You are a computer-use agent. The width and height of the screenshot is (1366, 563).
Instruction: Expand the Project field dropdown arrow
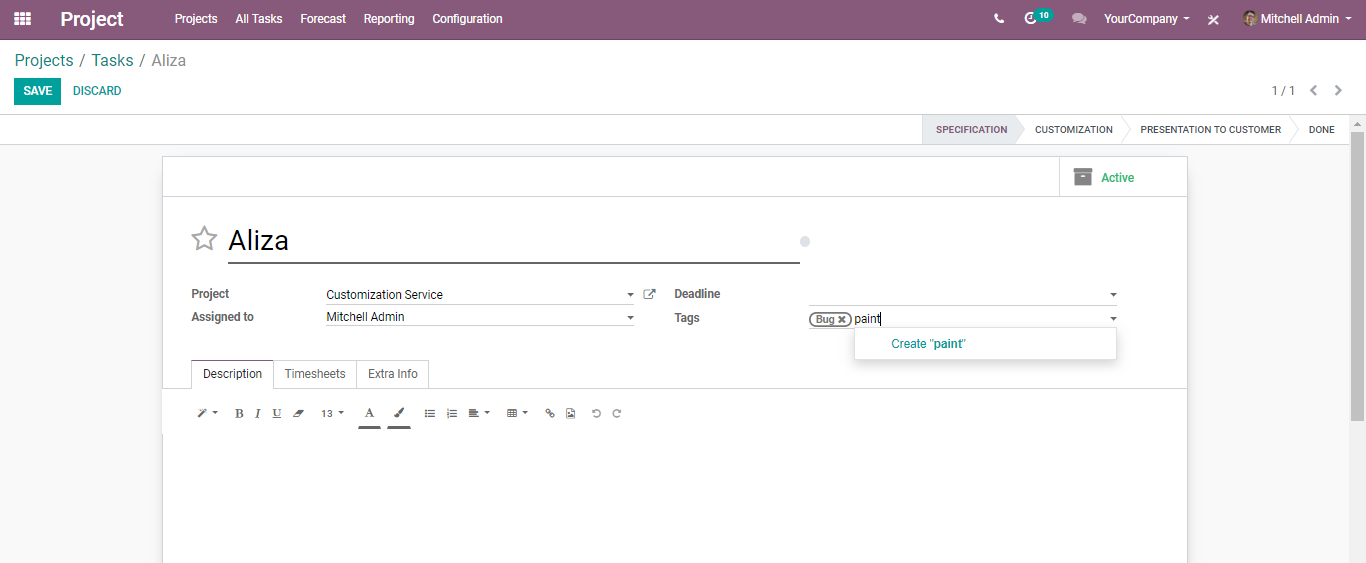tap(630, 295)
